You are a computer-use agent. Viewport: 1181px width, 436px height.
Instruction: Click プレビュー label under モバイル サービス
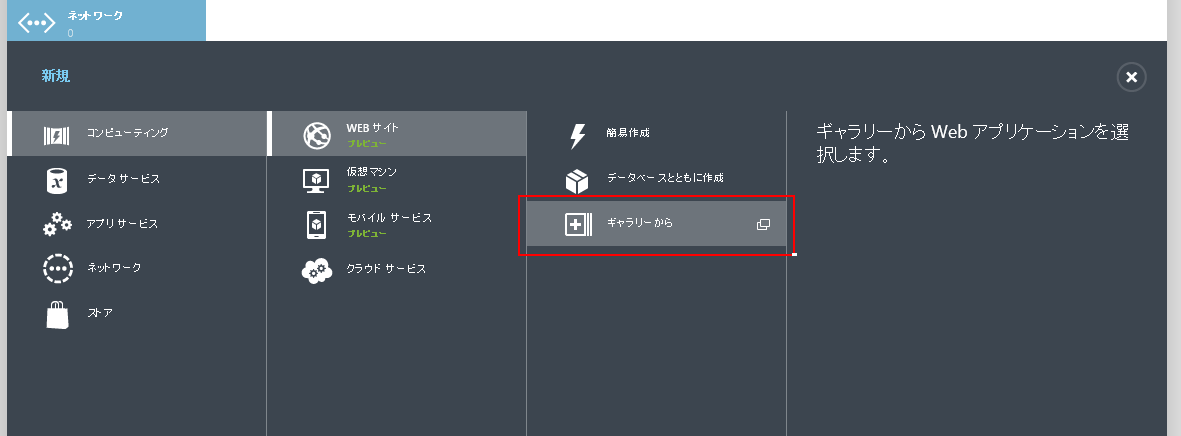tap(367, 233)
